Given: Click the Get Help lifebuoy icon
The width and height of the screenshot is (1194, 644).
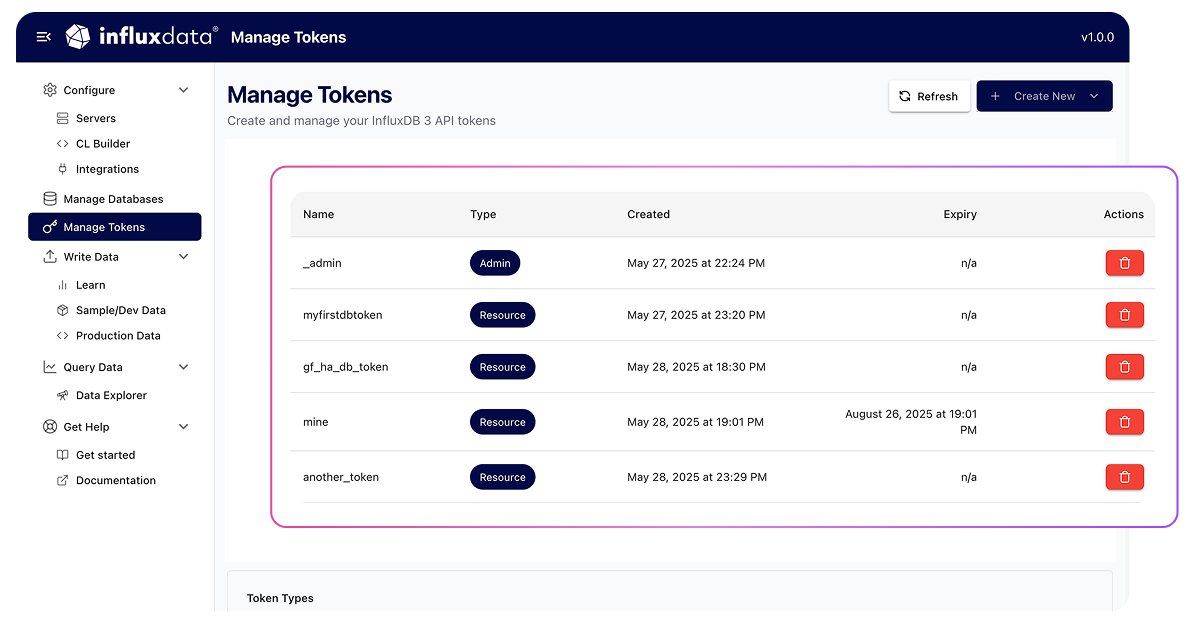Looking at the screenshot, I should [x=49, y=427].
